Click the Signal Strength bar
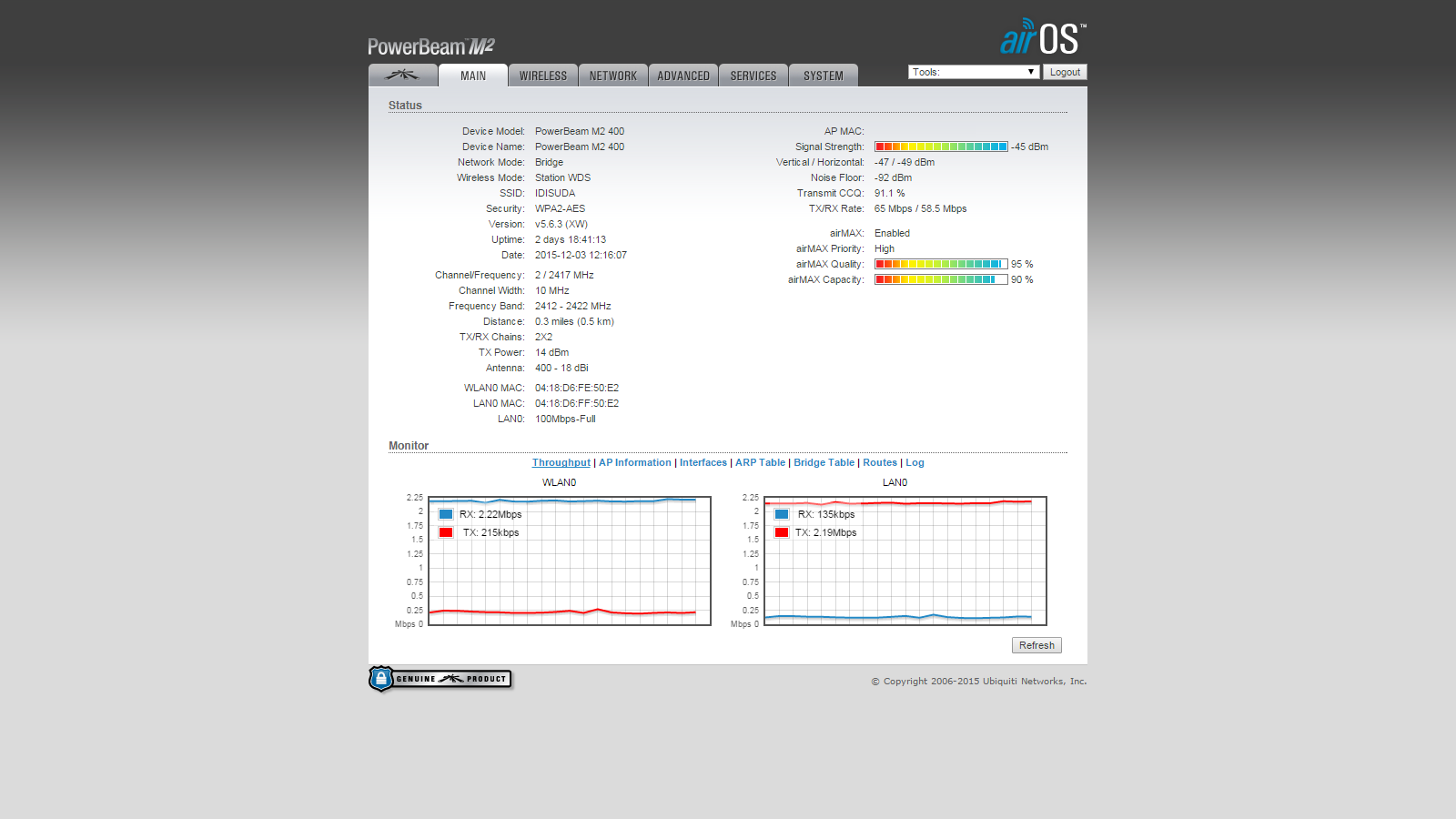This screenshot has width=1456, height=819. click(x=941, y=147)
